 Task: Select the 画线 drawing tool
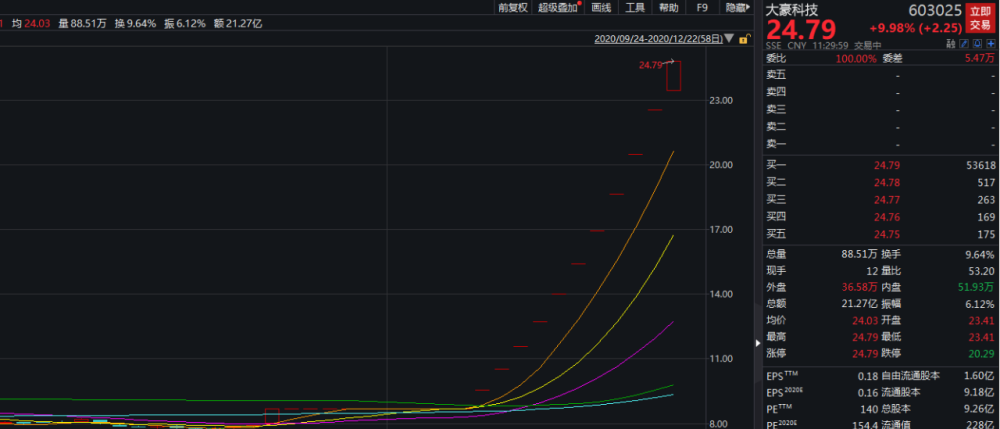(601, 7)
